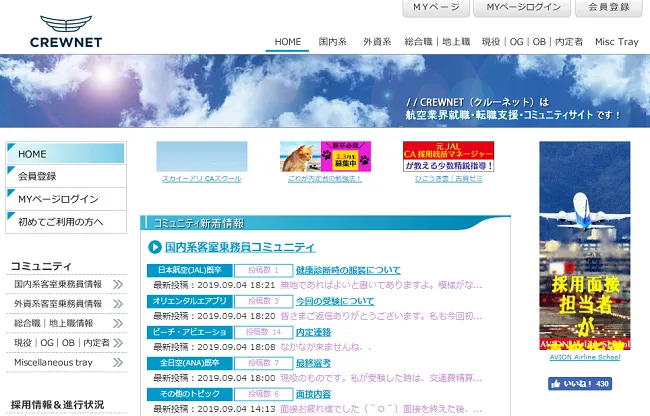650x416 pixels.
Task: Click MYページログイン in the left sidebar
Action: click(x=66, y=199)
